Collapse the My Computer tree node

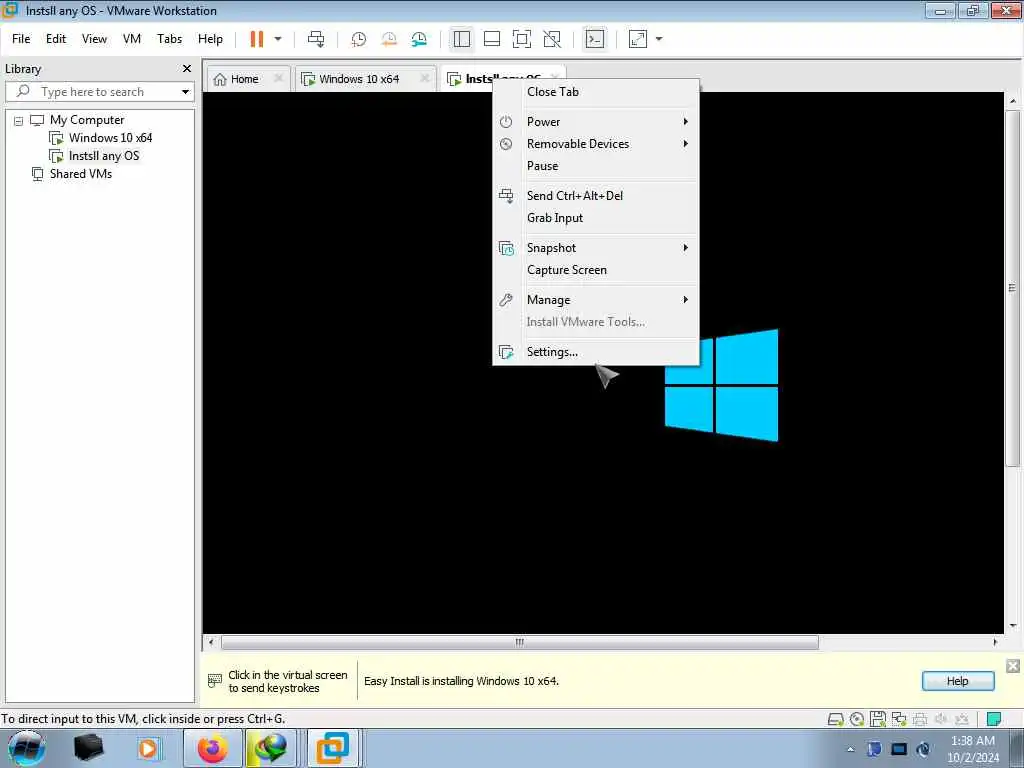tap(18, 121)
